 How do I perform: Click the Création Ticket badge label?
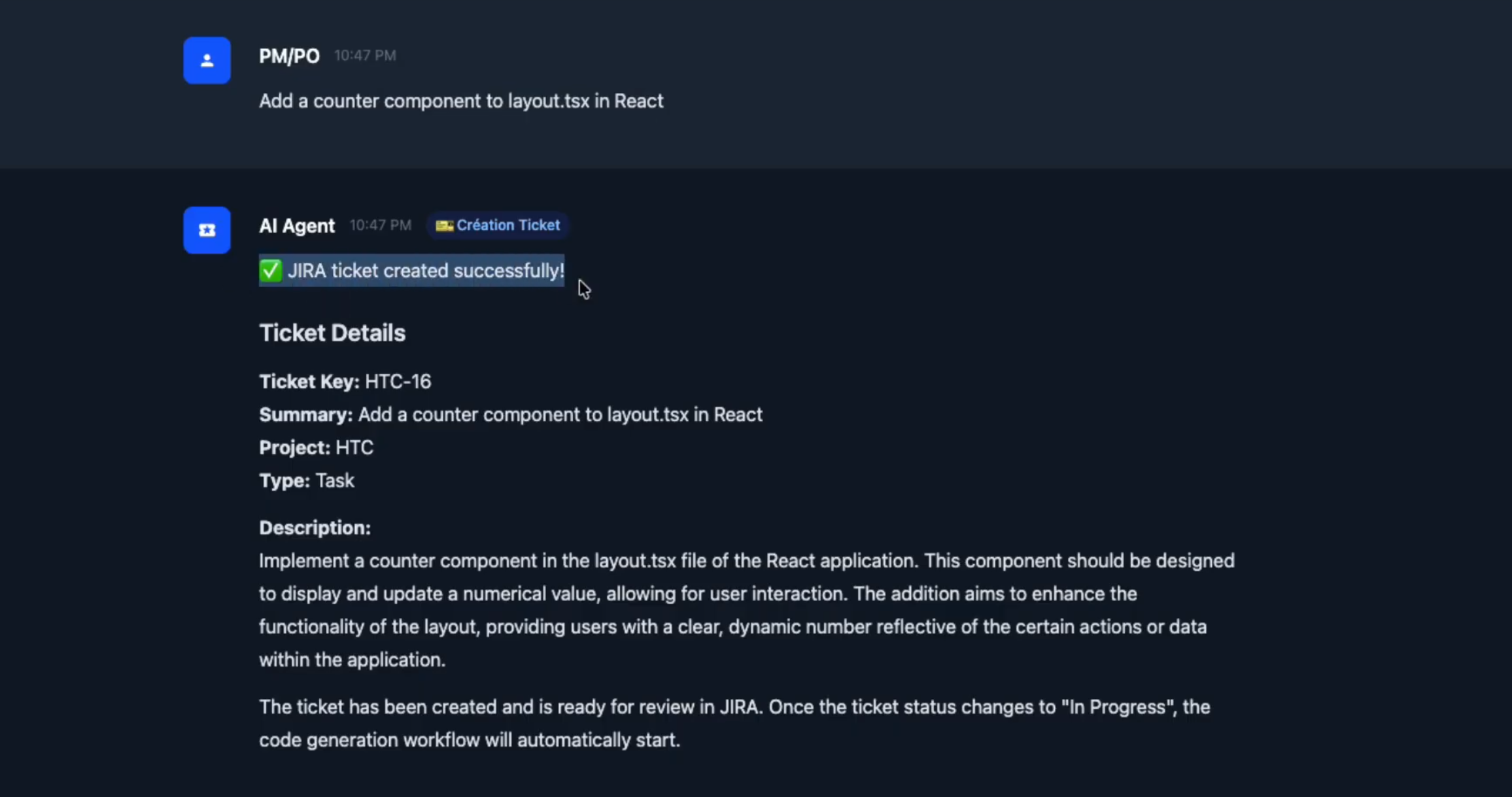508,226
